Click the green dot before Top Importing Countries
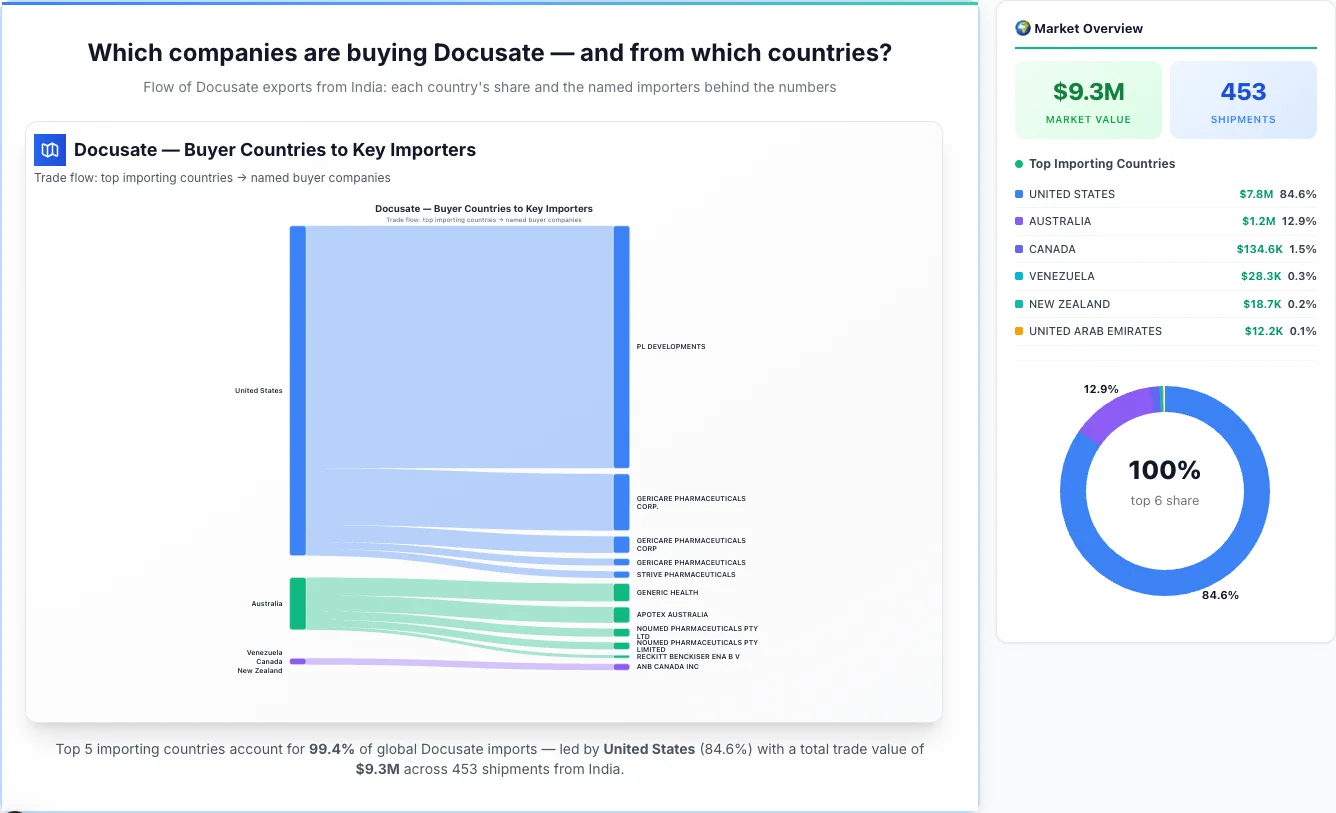The width and height of the screenshot is (1336, 813). click(1018, 164)
